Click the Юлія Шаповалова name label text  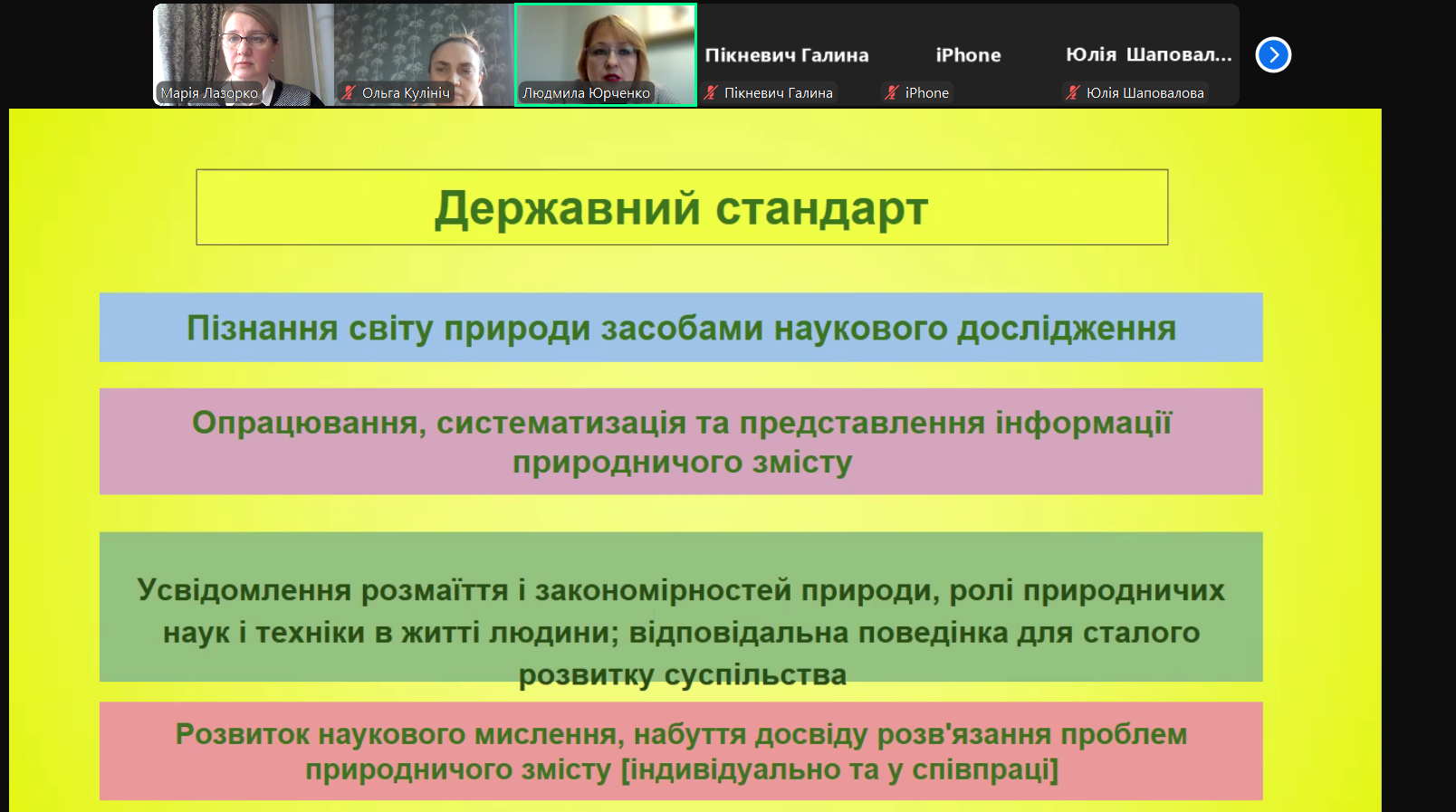[1145, 92]
